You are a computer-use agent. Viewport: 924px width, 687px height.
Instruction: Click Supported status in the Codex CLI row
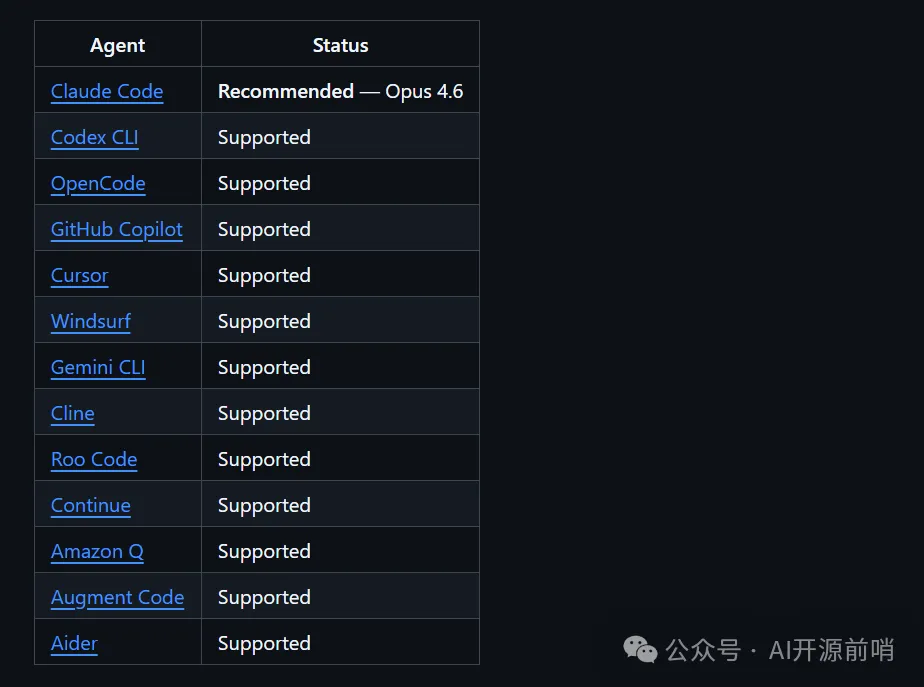point(264,137)
